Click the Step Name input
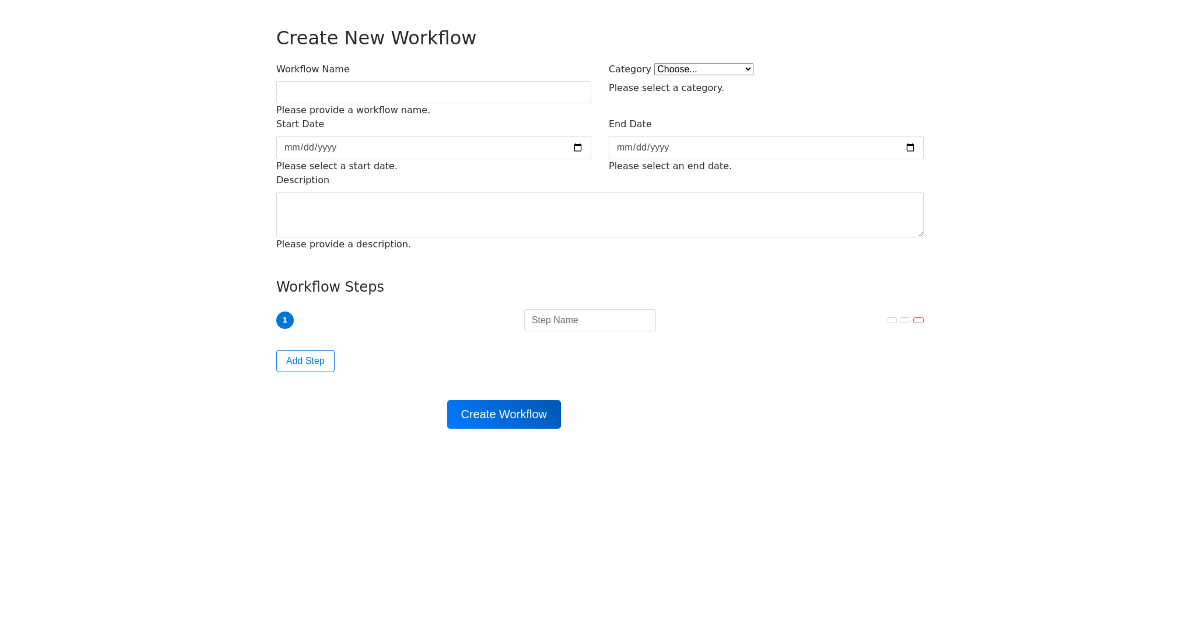This screenshot has width=1200, height=630. [589, 320]
